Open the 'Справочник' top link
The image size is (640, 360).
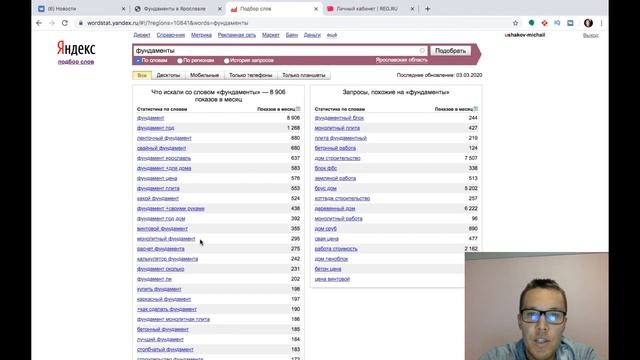pyautogui.click(x=171, y=35)
